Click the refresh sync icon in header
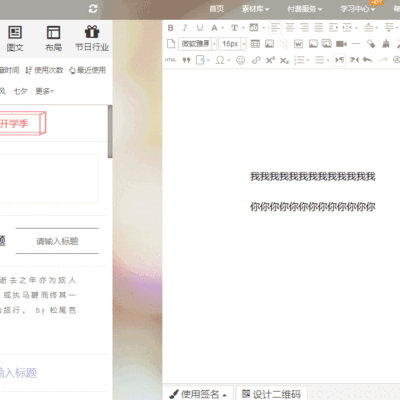400x400 pixels. 93,9
